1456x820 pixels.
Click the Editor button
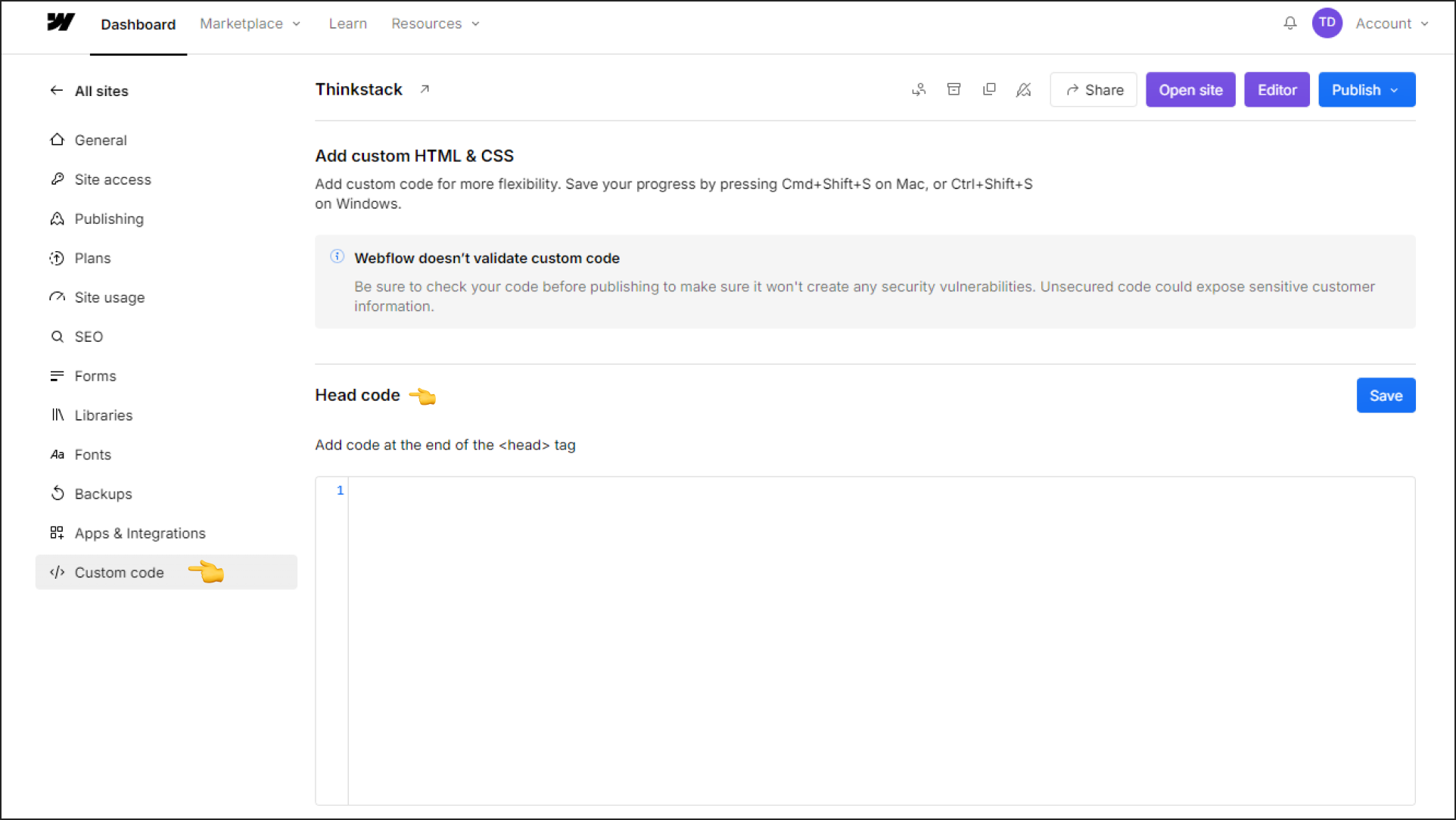(x=1276, y=90)
